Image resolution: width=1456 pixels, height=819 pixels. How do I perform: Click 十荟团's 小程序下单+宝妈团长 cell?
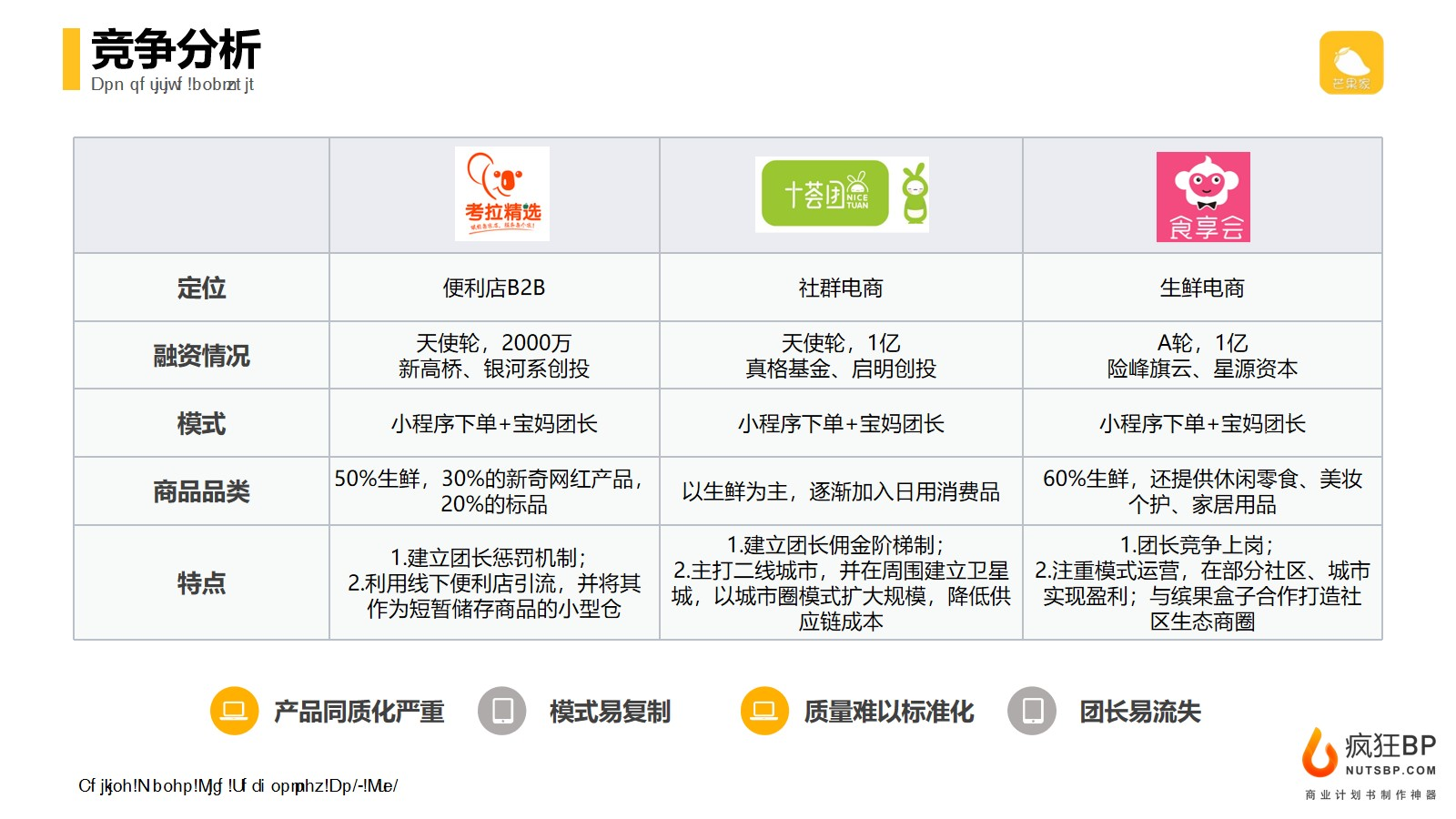[x=841, y=423]
